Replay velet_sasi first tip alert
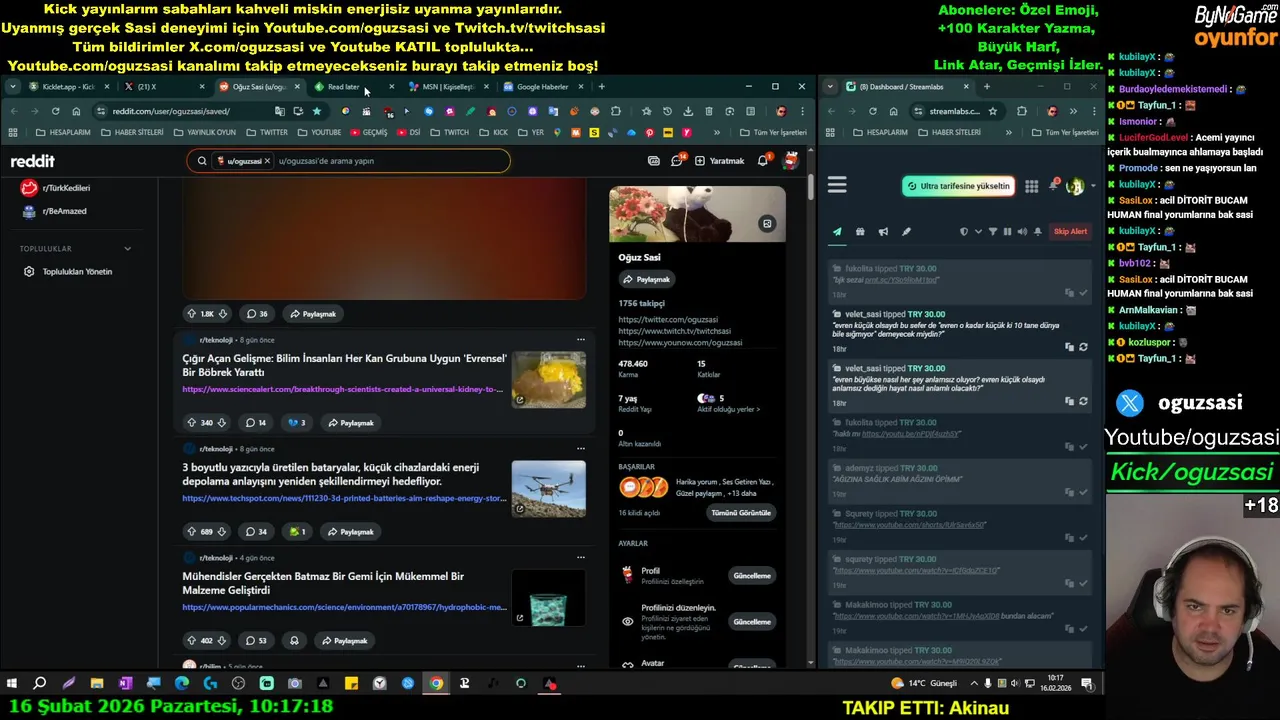Viewport: 1280px width, 720px height. click(1083, 347)
